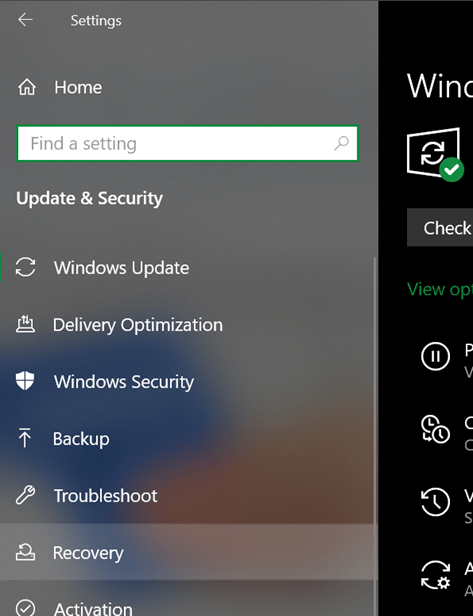Open Delivery Optimization settings
The image size is (473, 616).
point(188,325)
